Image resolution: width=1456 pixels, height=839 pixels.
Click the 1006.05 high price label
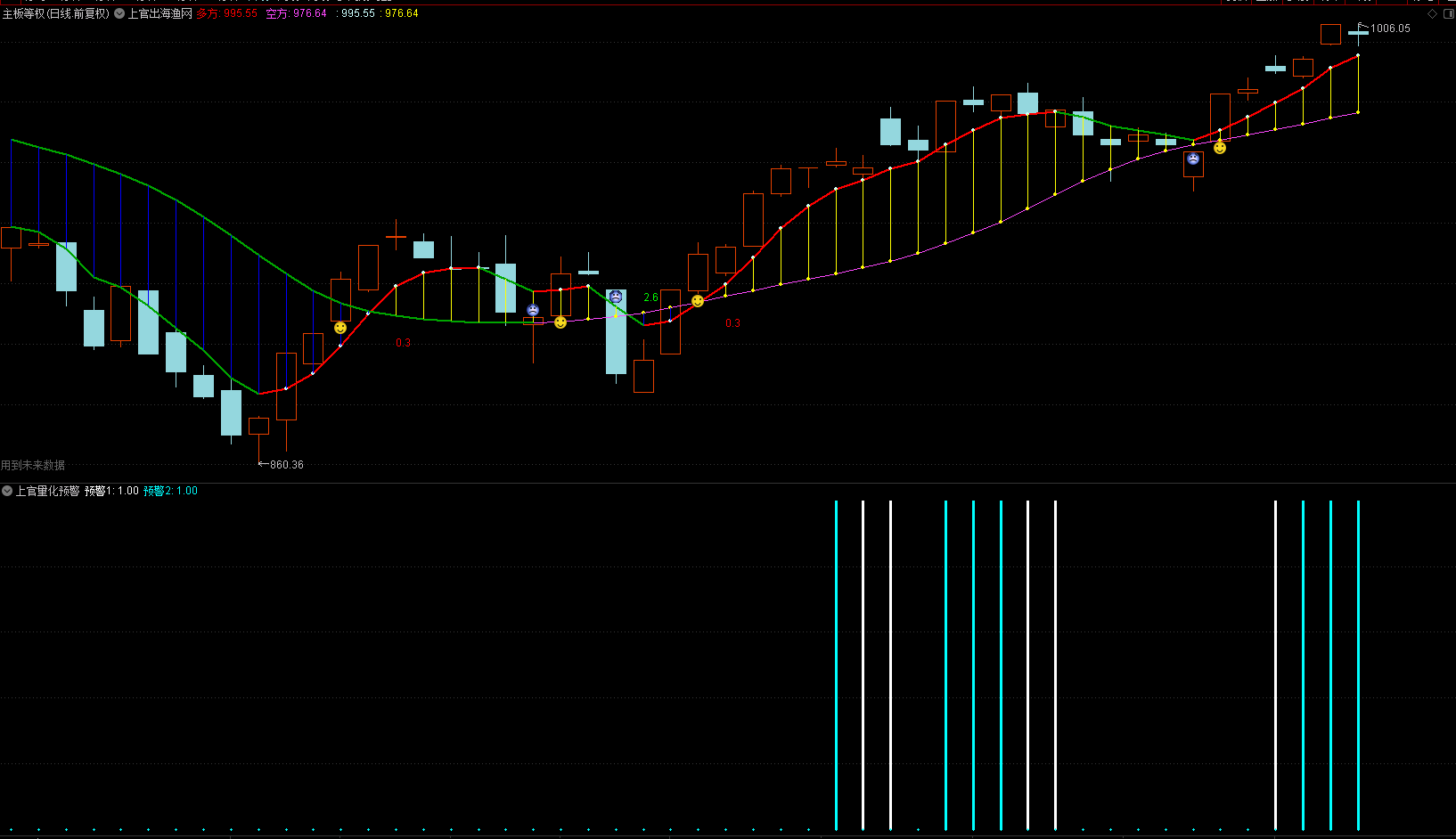1390,29
